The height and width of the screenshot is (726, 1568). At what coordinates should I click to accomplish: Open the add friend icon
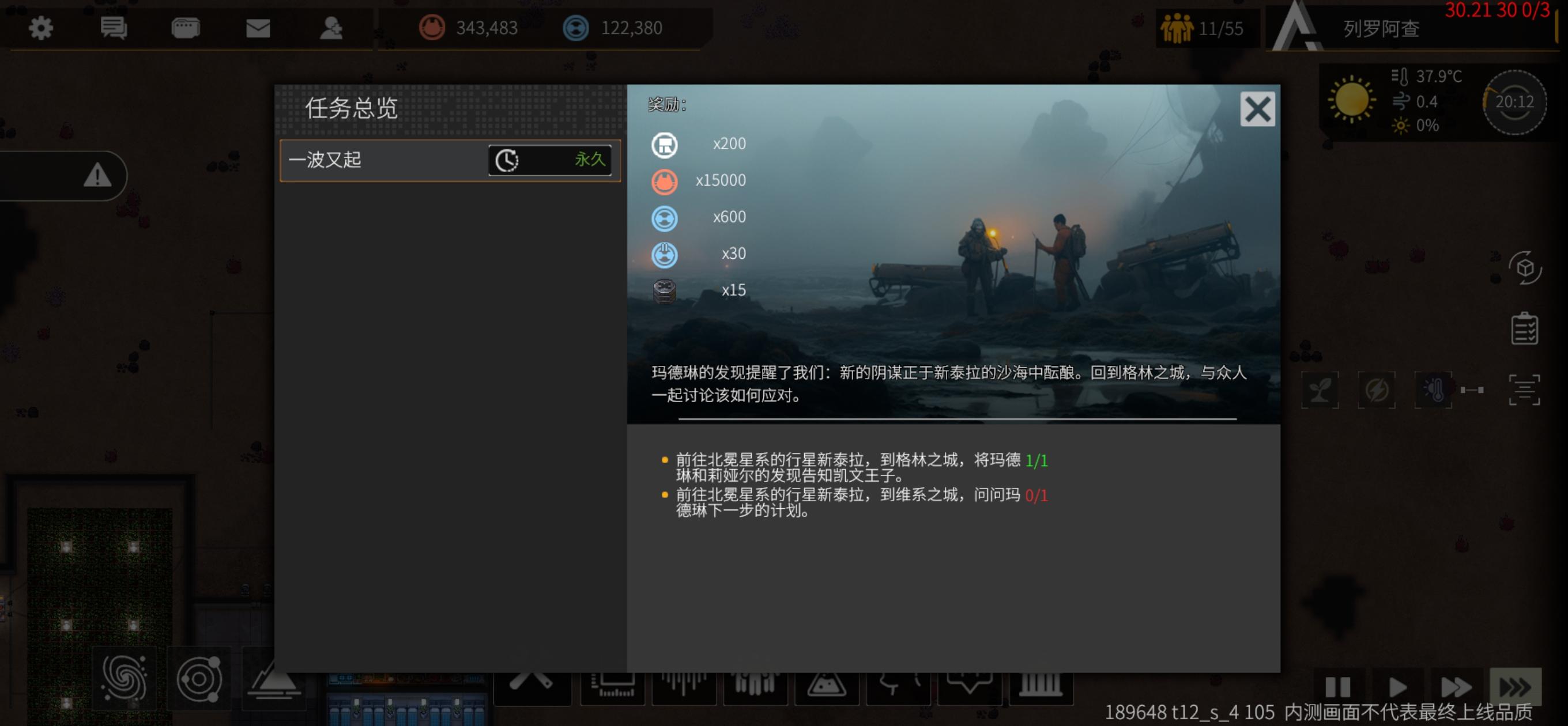click(330, 28)
